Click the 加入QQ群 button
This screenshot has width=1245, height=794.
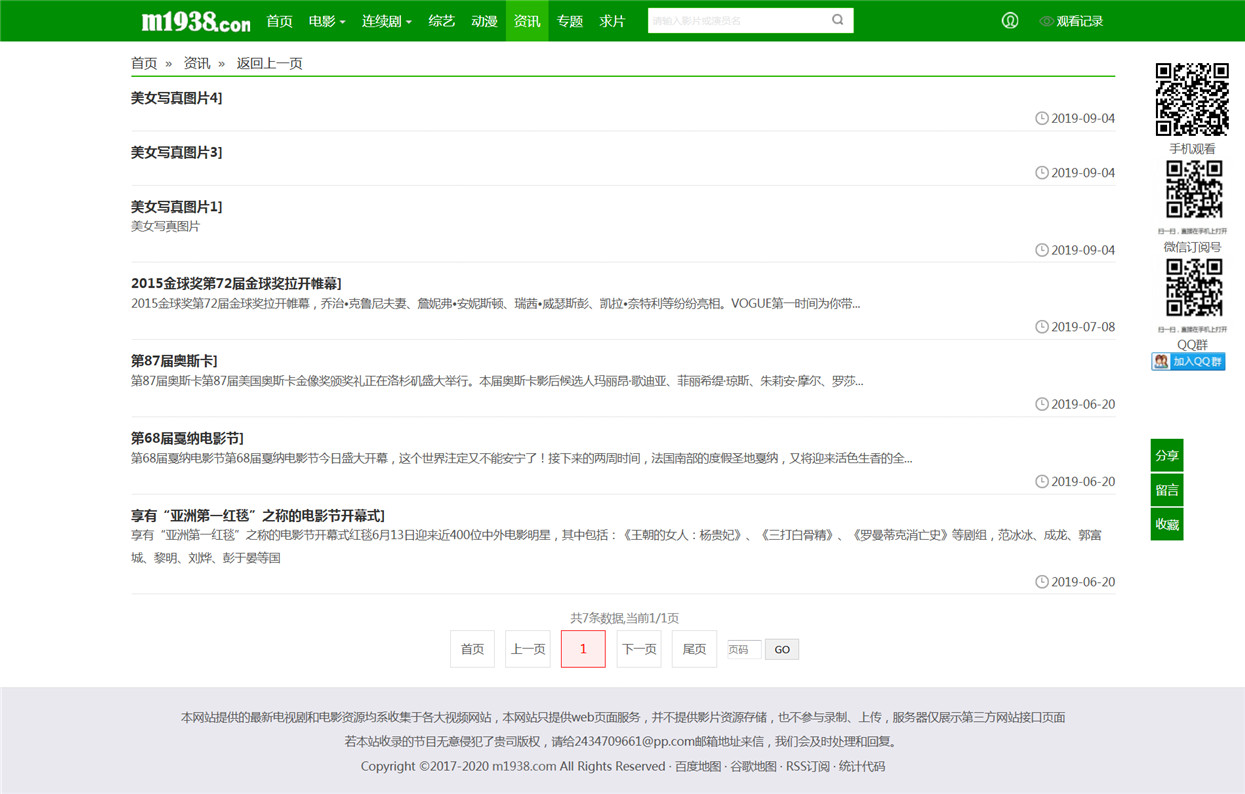point(1188,361)
